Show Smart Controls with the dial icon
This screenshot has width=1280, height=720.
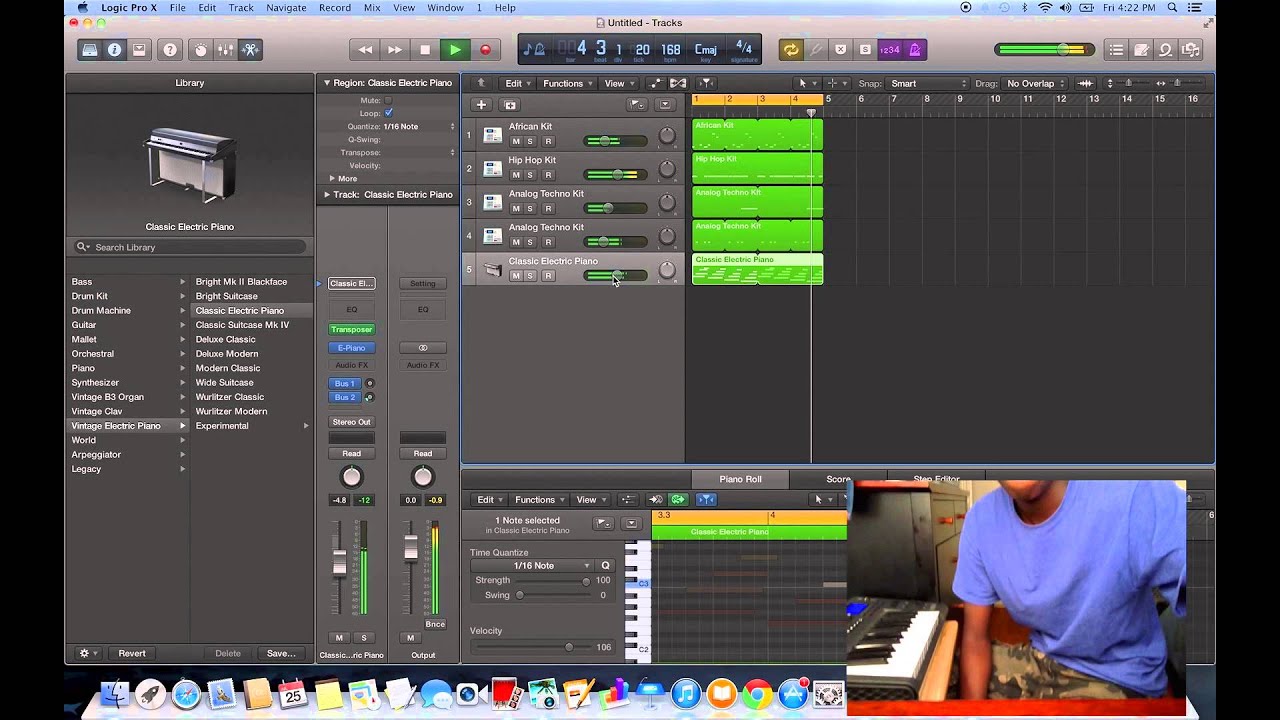pyautogui.click(x=200, y=50)
